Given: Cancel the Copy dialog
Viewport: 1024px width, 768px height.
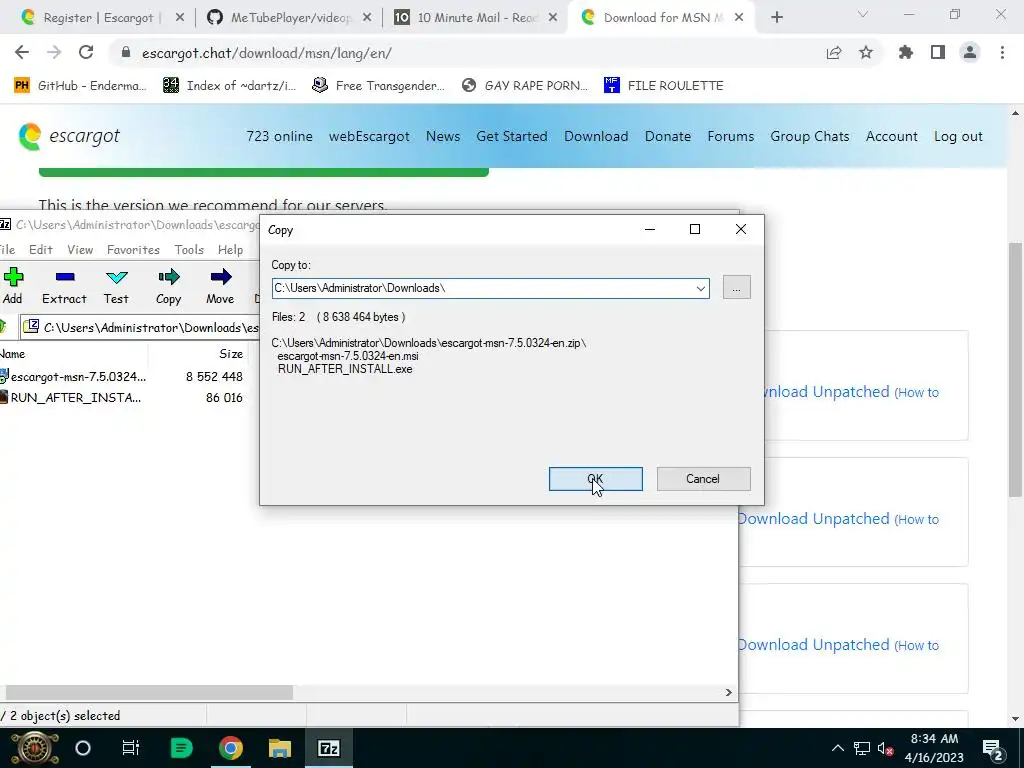Looking at the screenshot, I should pos(703,479).
